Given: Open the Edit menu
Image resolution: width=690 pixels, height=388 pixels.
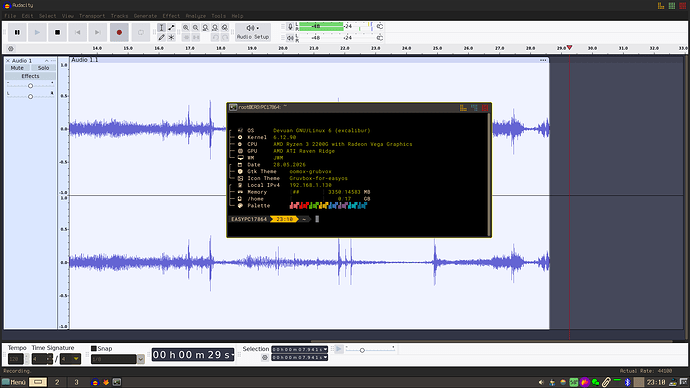Looking at the screenshot, I should pos(27,16).
